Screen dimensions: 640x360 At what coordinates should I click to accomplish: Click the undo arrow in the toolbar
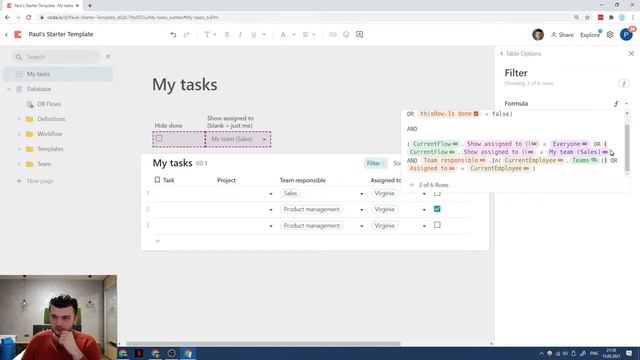pos(173,35)
